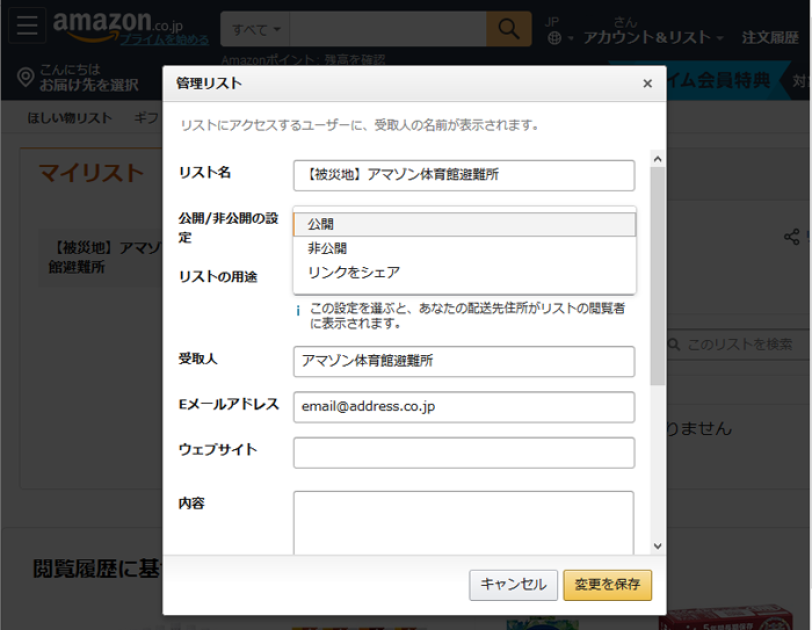The height and width of the screenshot is (630, 812).
Task: Click the キャンセル button
Action: (x=513, y=585)
